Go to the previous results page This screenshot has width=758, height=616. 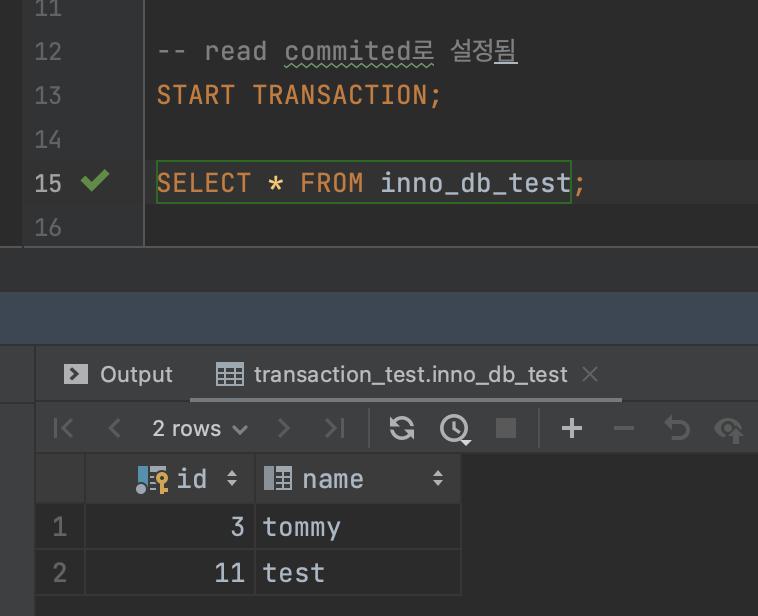click(x=114, y=429)
